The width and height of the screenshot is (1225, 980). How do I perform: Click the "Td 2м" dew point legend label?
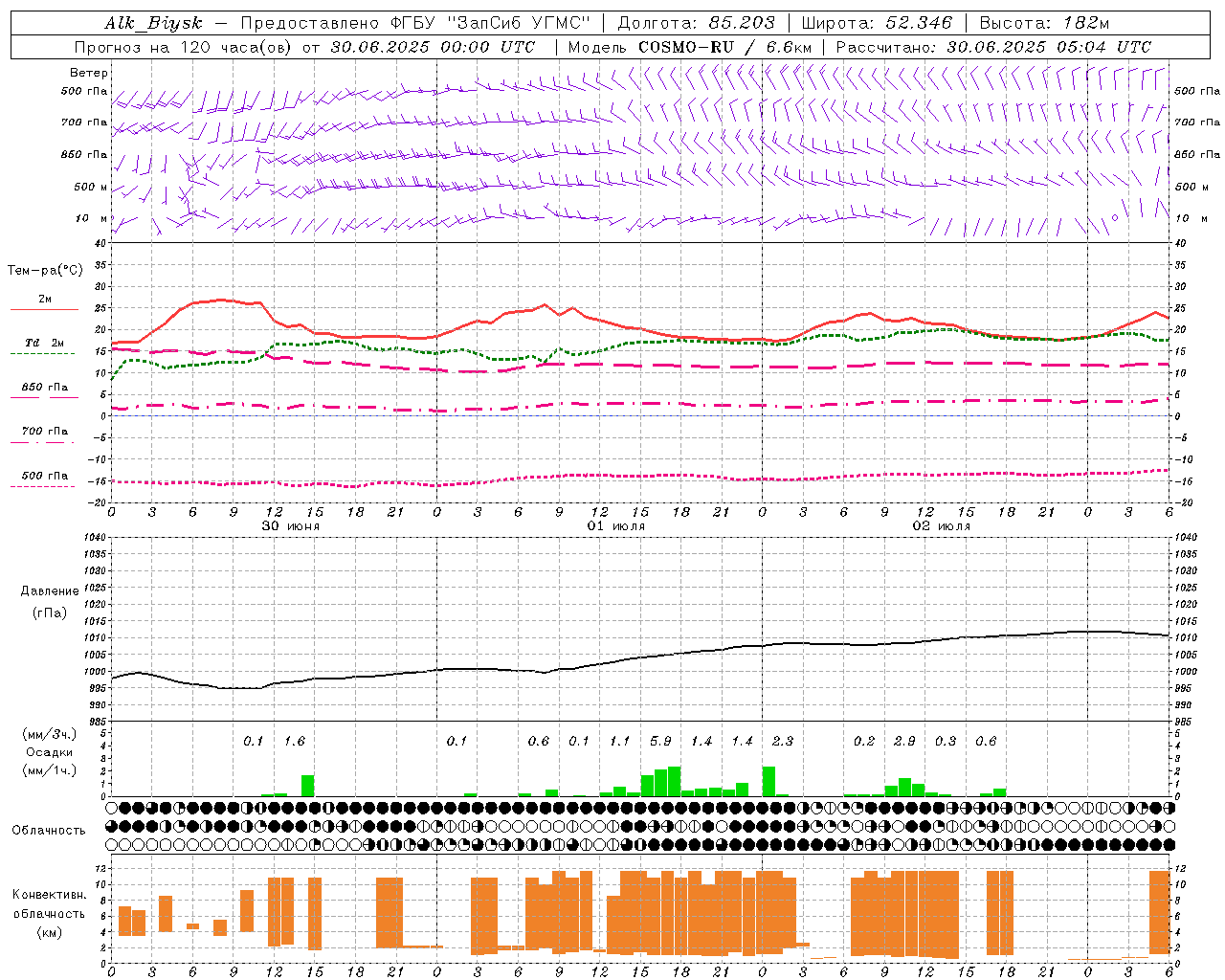(45, 343)
